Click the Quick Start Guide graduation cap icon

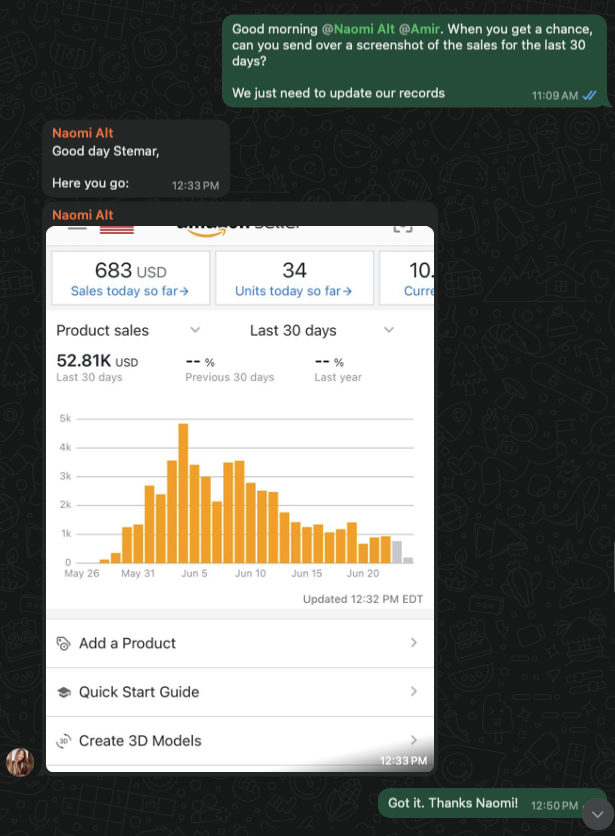64,692
